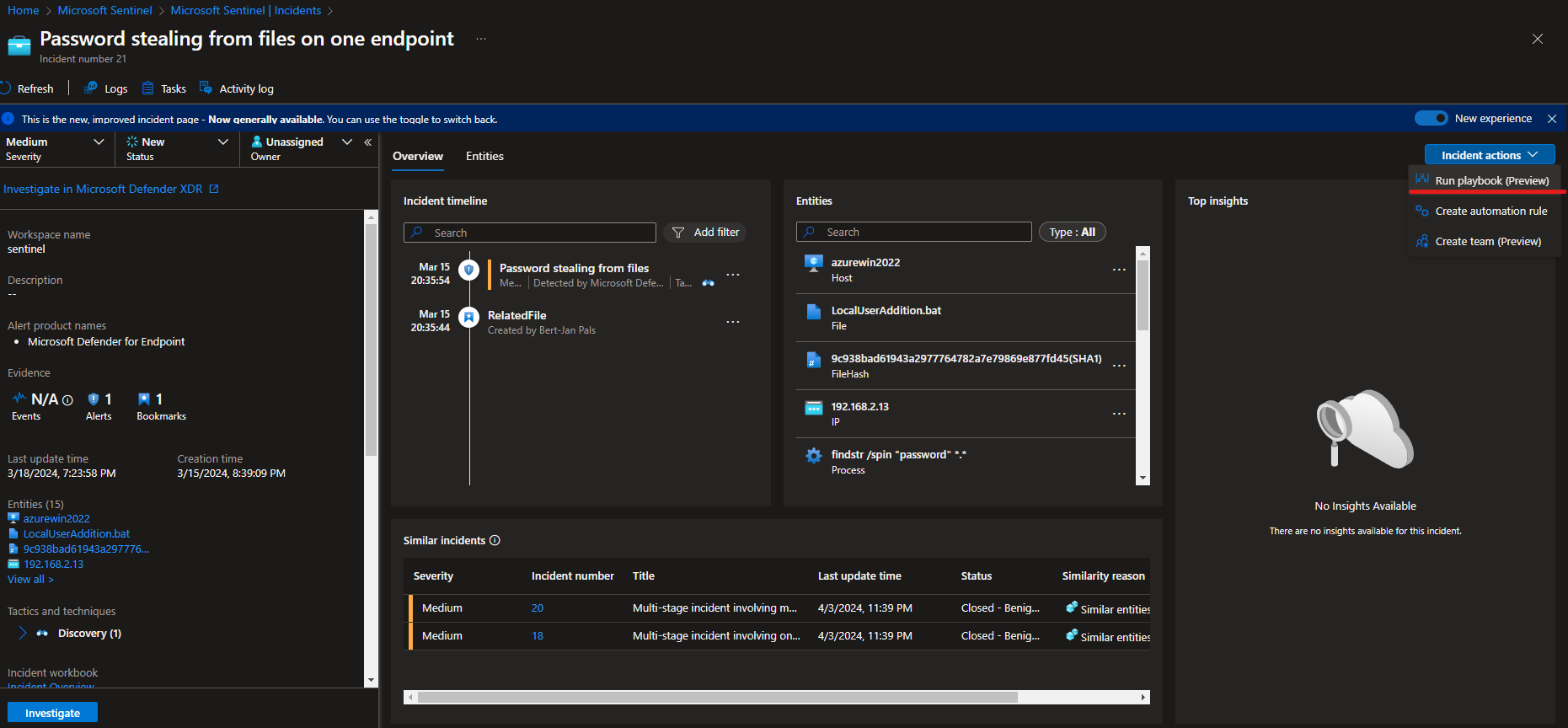Click the ellipsis next to the incident title
The height and width of the screenshot is (728, 1568).
pos(481,39)
